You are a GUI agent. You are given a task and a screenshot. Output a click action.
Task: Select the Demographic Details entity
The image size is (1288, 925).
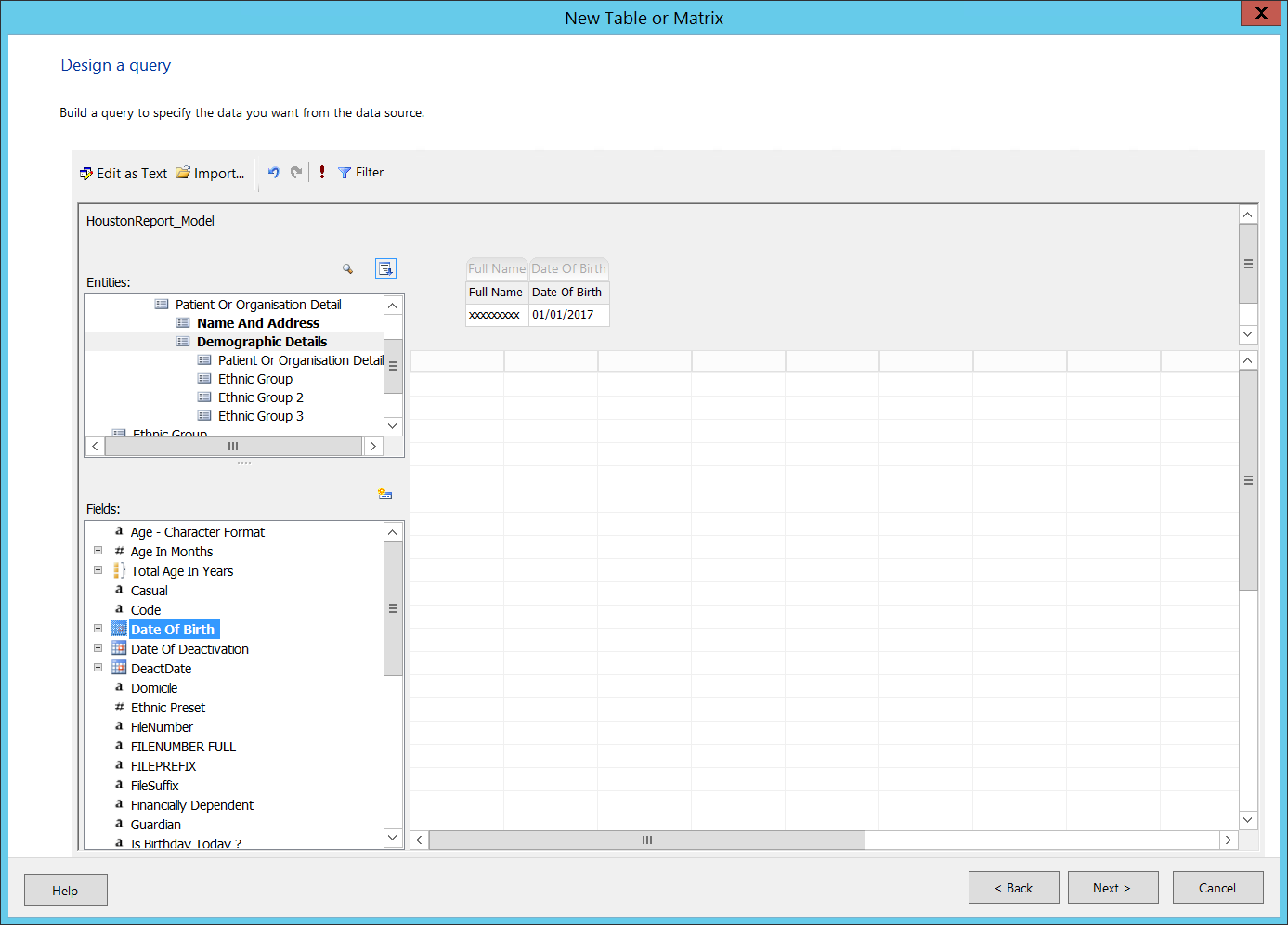[262, 342]
